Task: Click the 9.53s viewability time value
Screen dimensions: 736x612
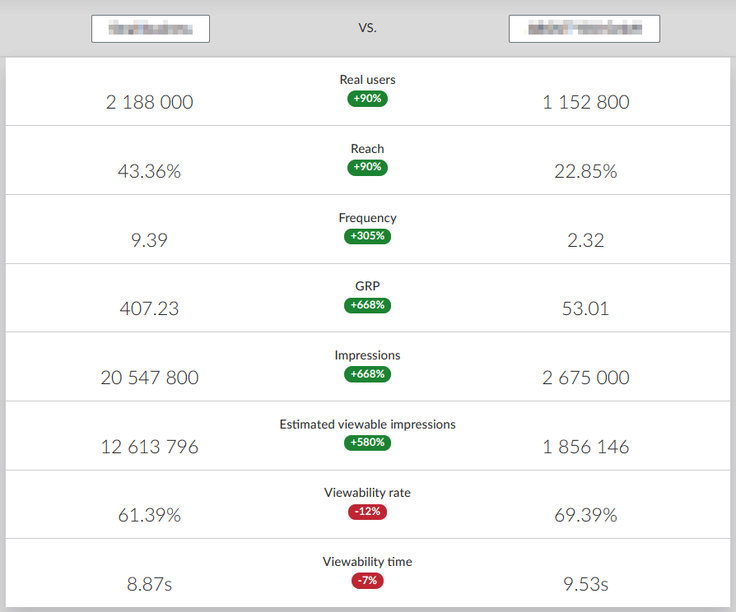Action: point(586,584)
